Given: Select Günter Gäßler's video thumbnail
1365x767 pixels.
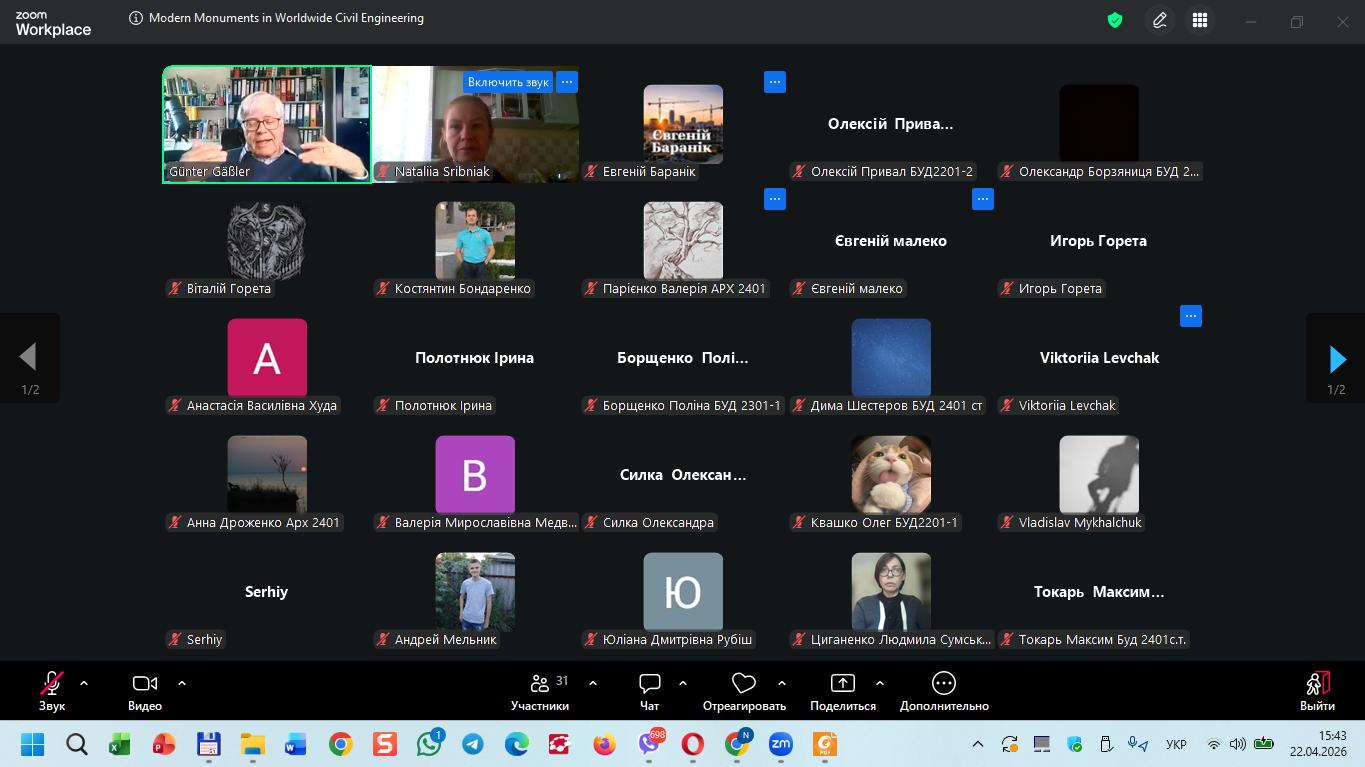Looking at the screenshot, I should point(266,124).
